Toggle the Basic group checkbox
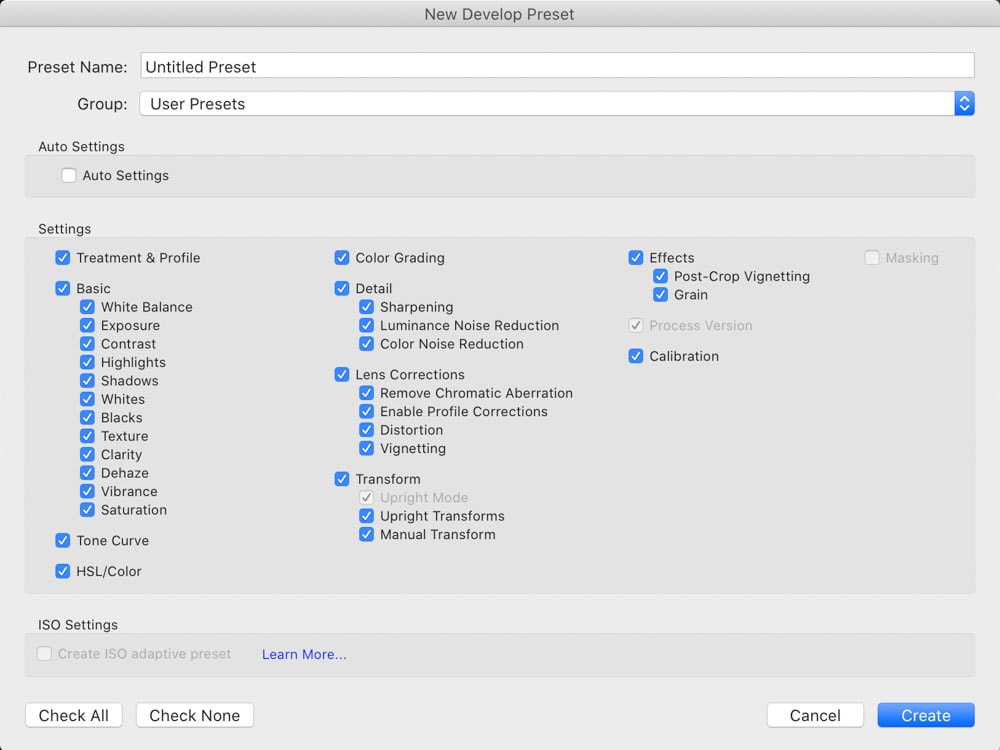Screen dimensions: 1000x750 [x=62, y=288]
